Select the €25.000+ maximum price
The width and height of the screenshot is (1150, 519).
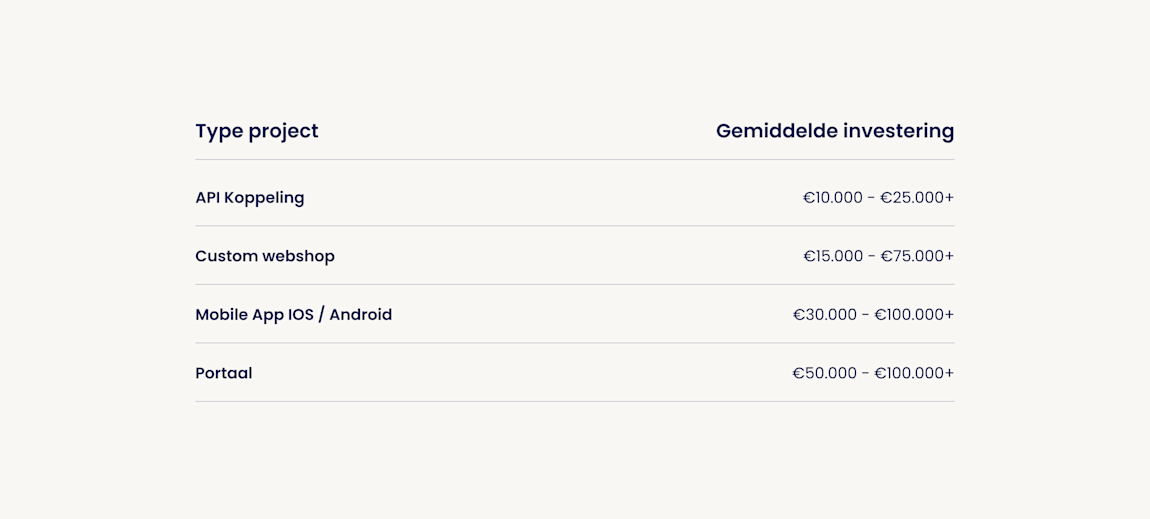917,197
